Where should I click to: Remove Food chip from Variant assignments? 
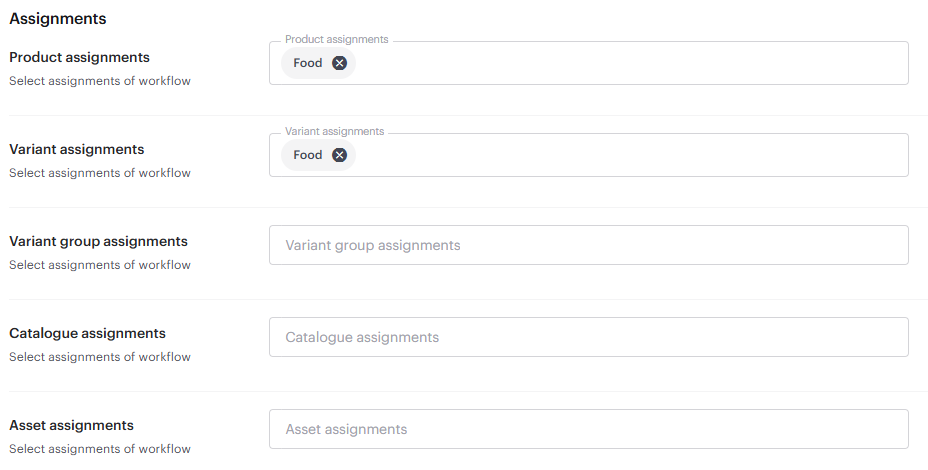pyautogui.click(x=339, y=155)
